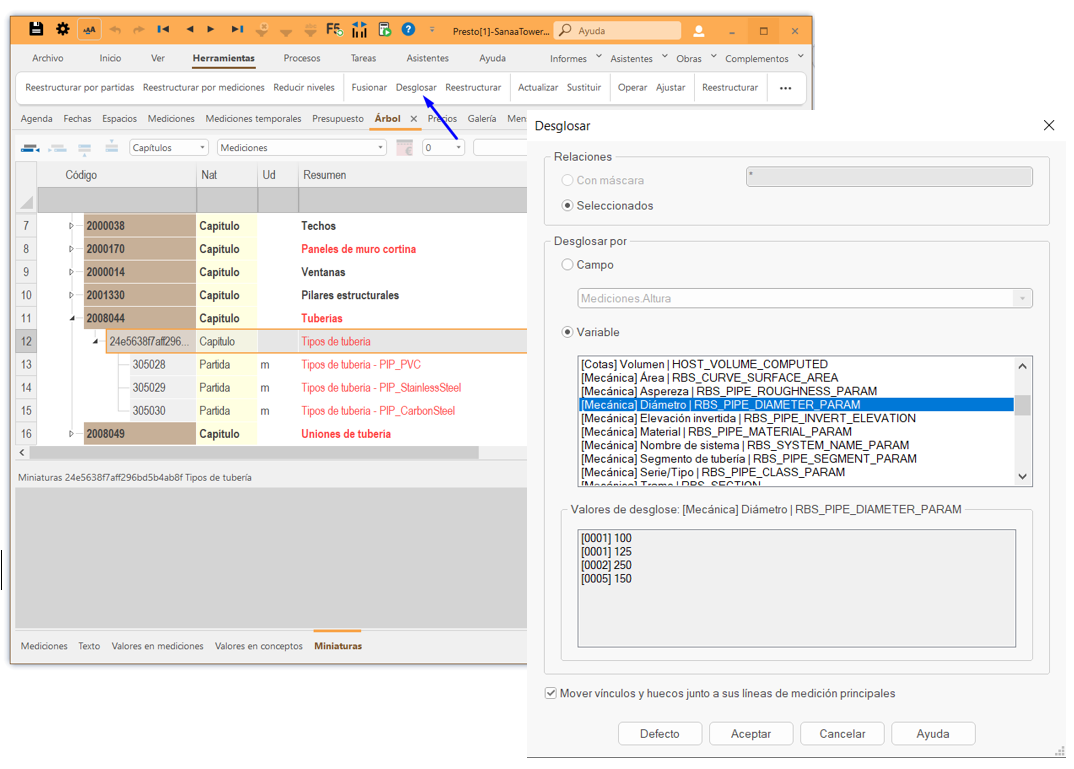Click the top-left select-all grid corner
The width and height of the screenshot is (1074, 769).
coord(26,201)
